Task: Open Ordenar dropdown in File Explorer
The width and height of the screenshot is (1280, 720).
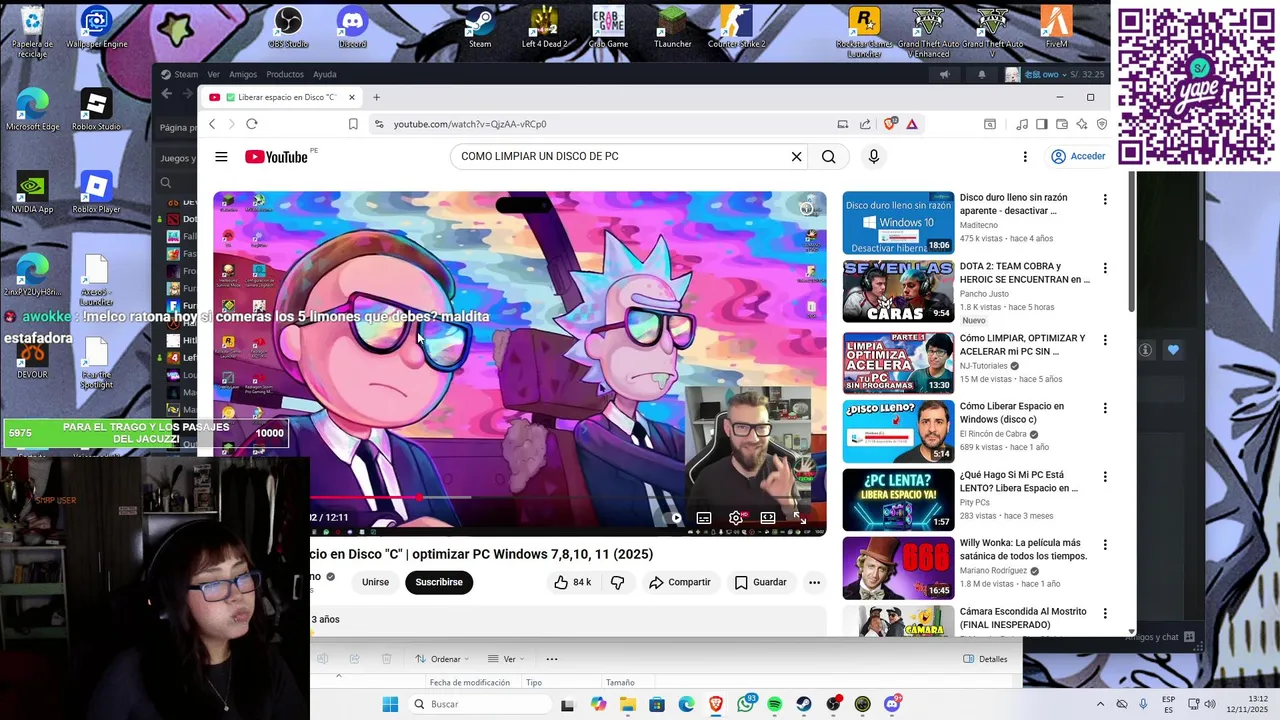Action: [442, 659]
